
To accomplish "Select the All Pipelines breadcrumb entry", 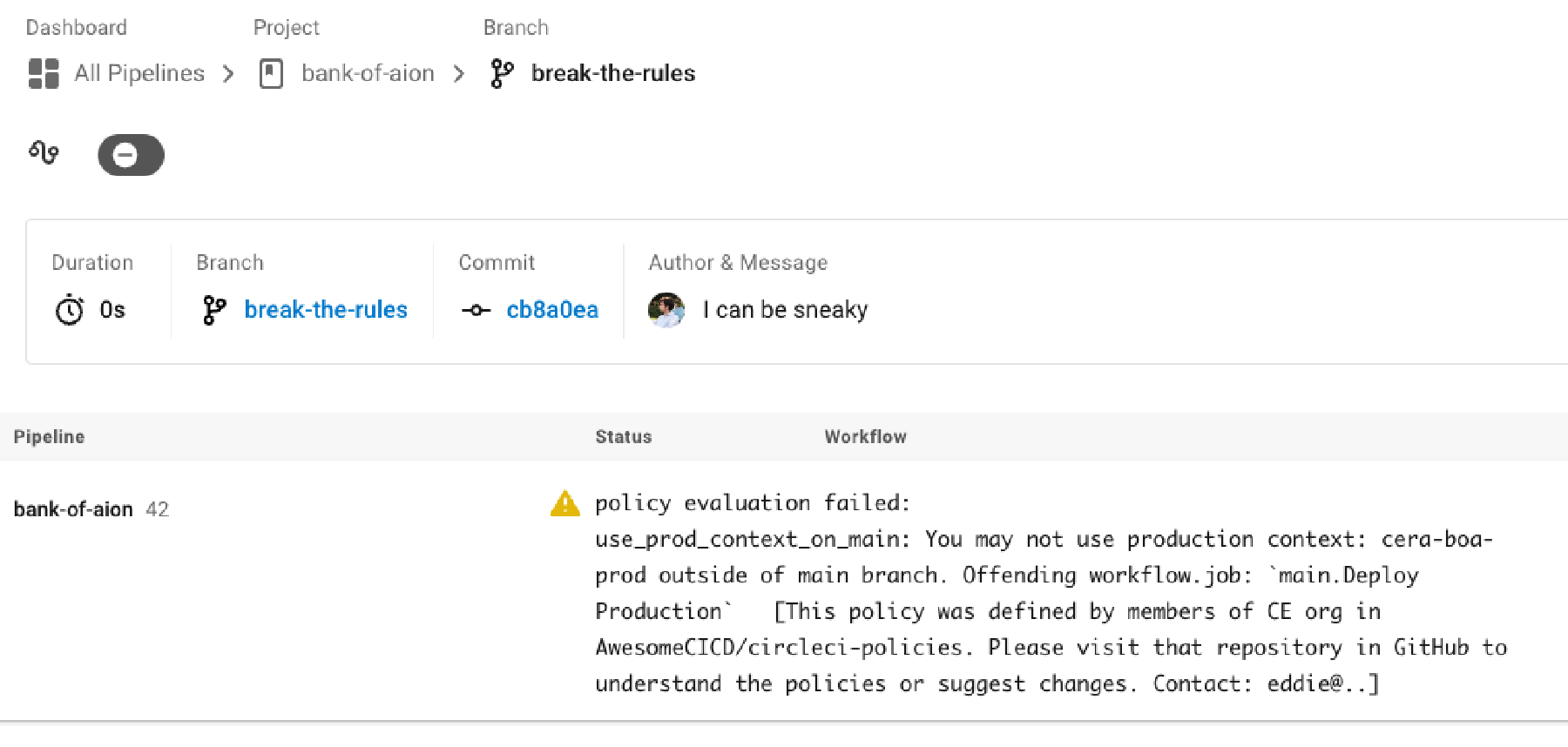I will pyautogui.click(x=139, y=73).
